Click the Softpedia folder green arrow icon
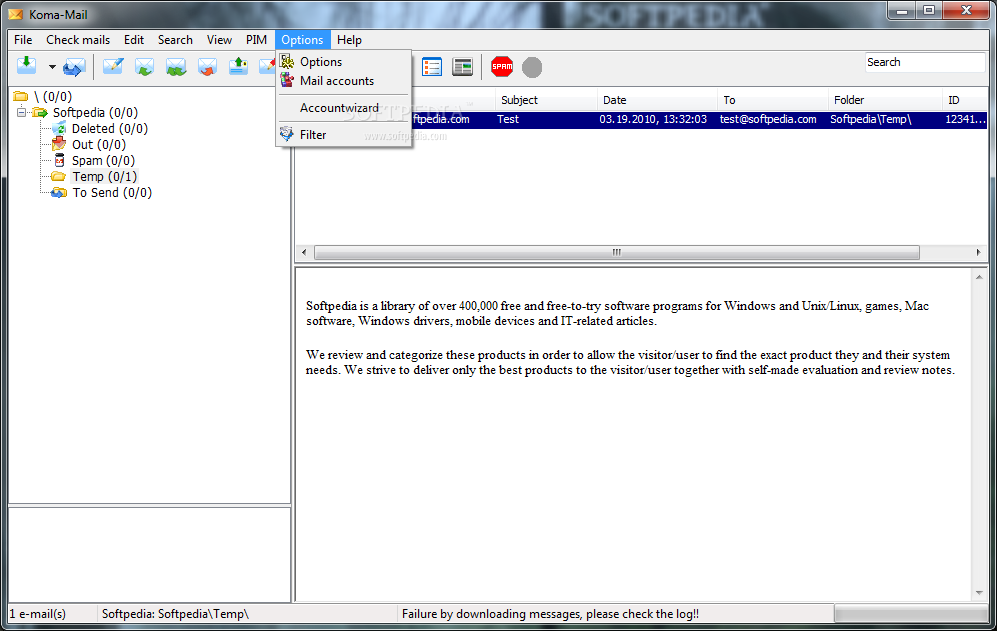Screen dimensions: 997x631 coord(40,113)
